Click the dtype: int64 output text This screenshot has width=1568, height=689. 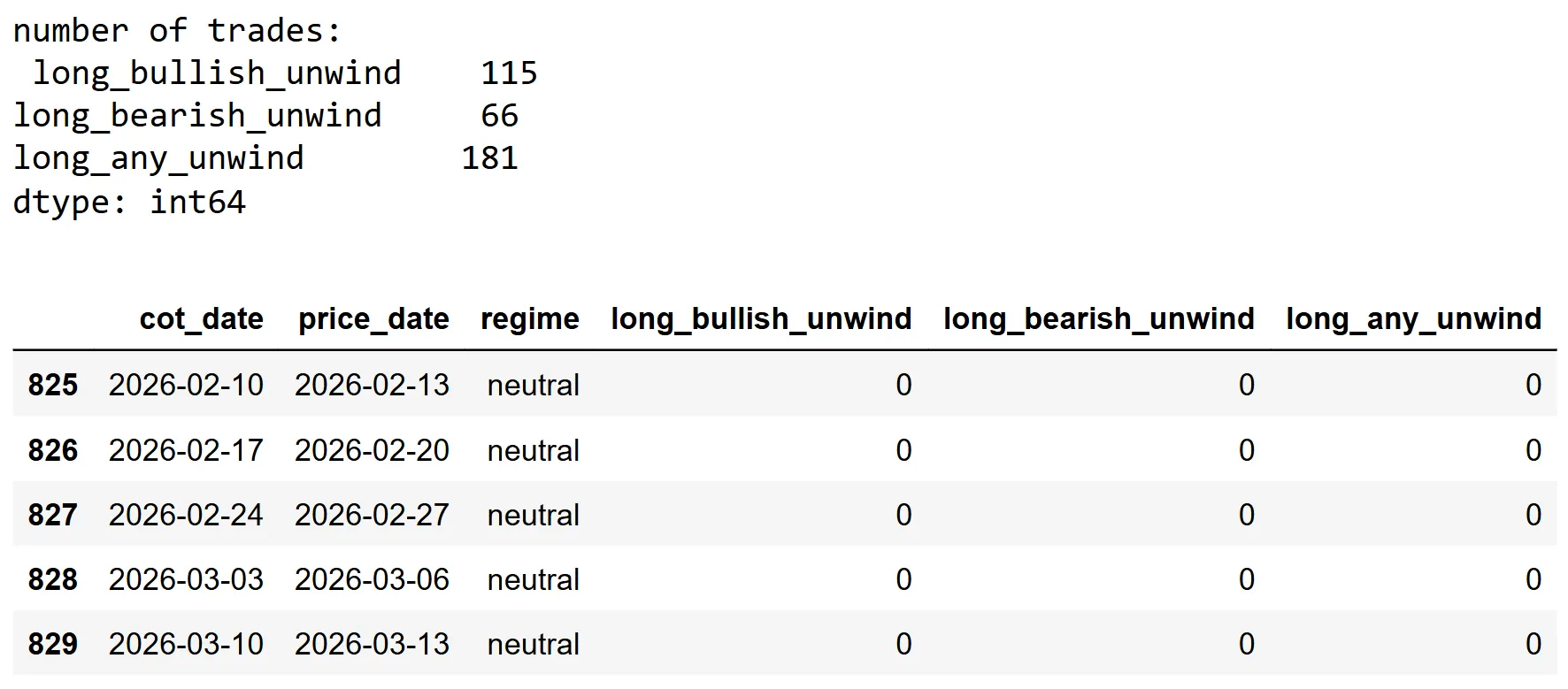(129, 202)
